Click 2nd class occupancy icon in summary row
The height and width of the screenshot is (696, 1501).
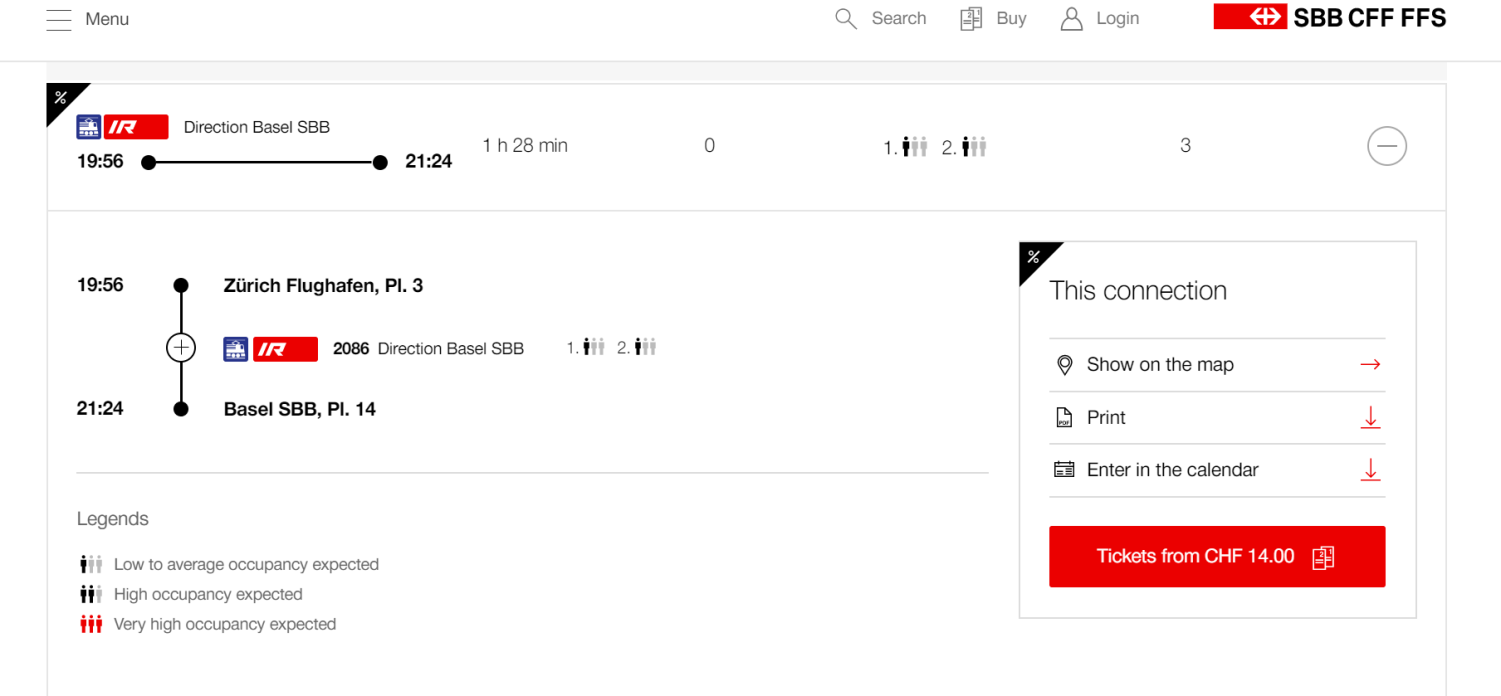pos(974,147)
